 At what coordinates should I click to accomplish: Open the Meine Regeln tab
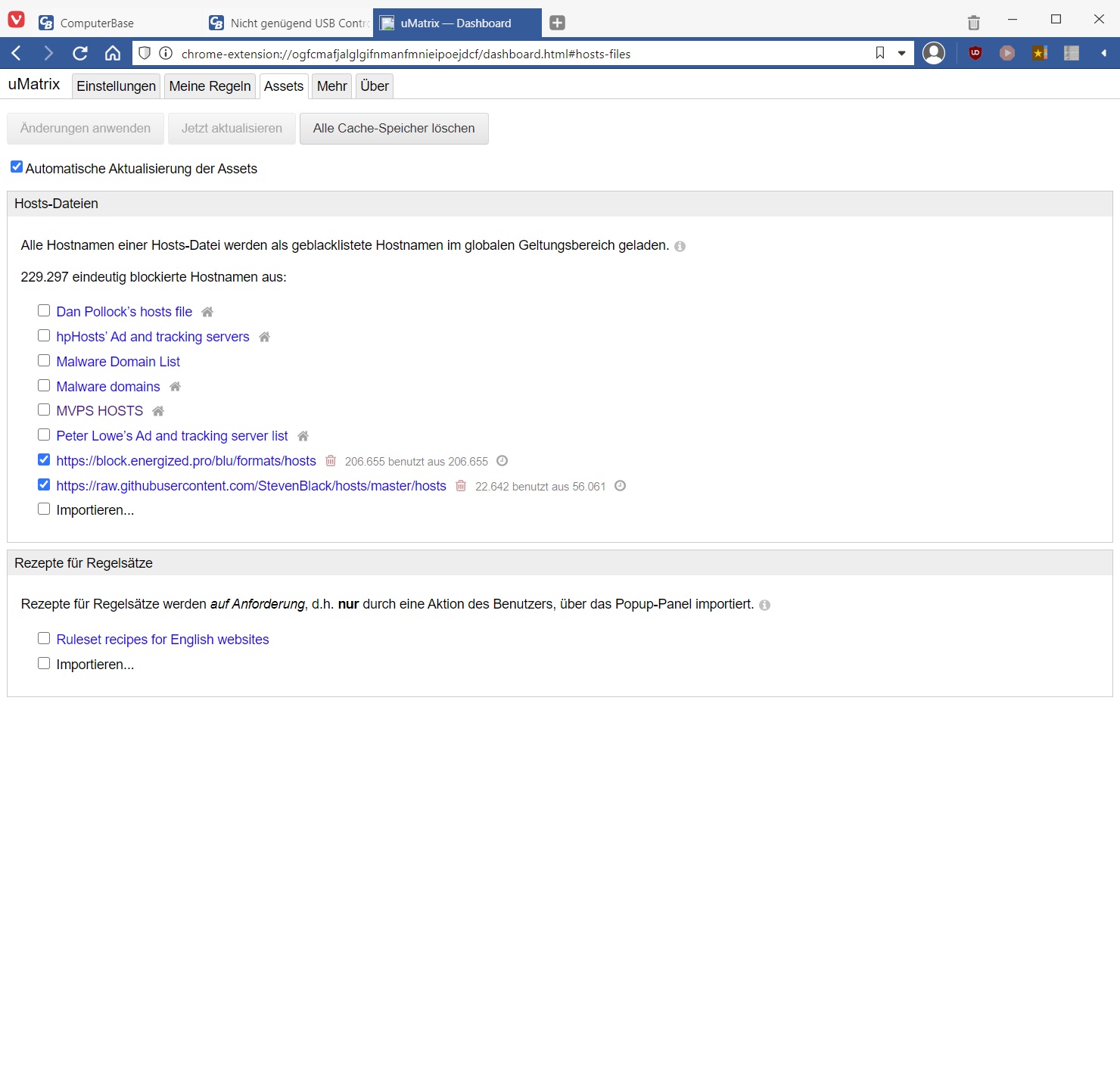point(210,86)
